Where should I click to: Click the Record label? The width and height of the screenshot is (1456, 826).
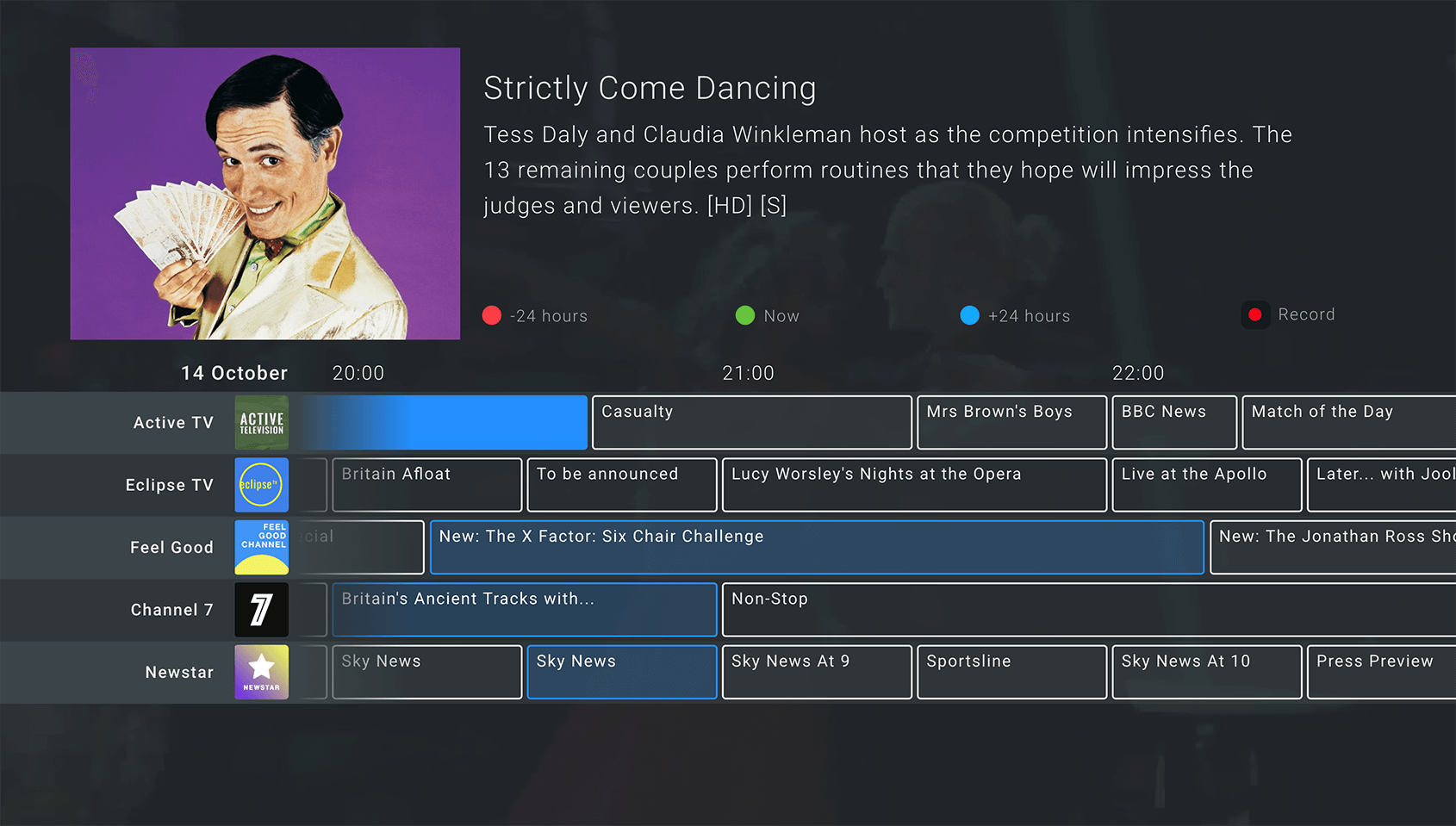click(x=1307, y=314)
